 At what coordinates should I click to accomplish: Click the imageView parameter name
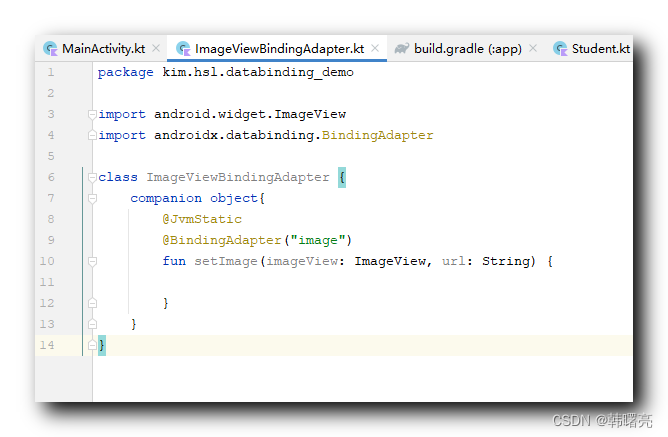click(302, 262)
